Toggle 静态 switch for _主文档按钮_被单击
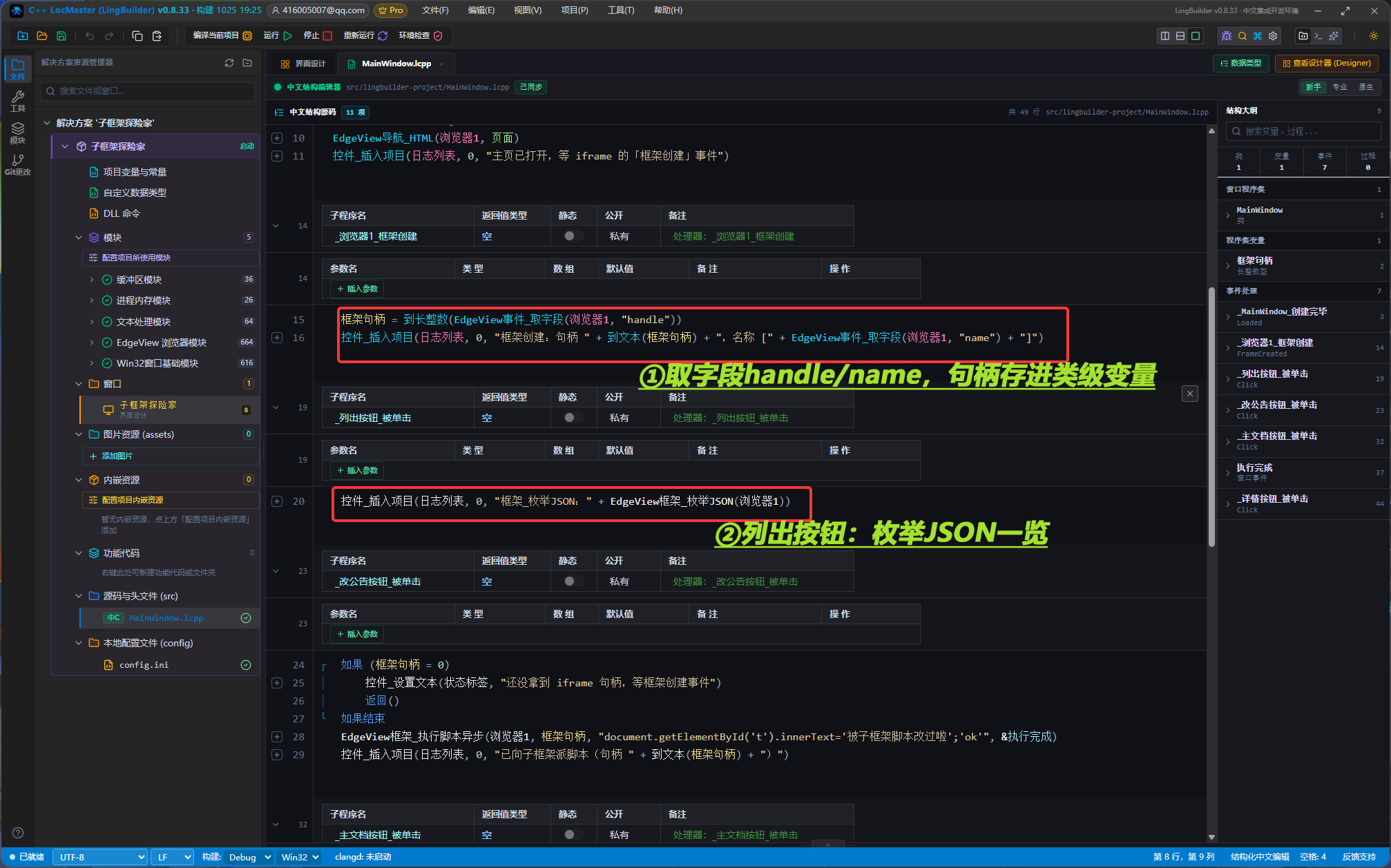The width and height of the screenshot is (1391, 868). [x=573, y=835]
